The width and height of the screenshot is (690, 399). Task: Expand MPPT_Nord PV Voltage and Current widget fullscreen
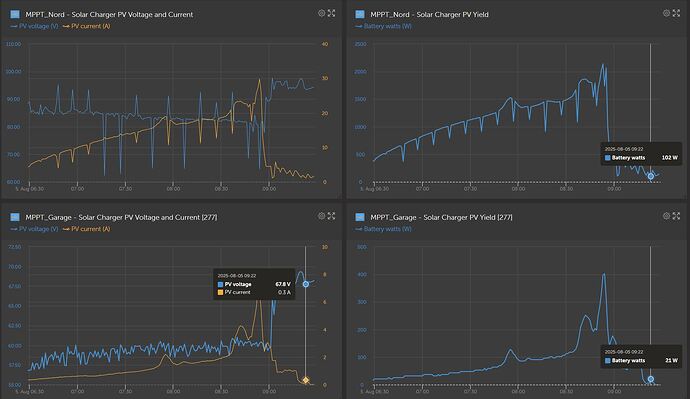[x=331, y=13]
